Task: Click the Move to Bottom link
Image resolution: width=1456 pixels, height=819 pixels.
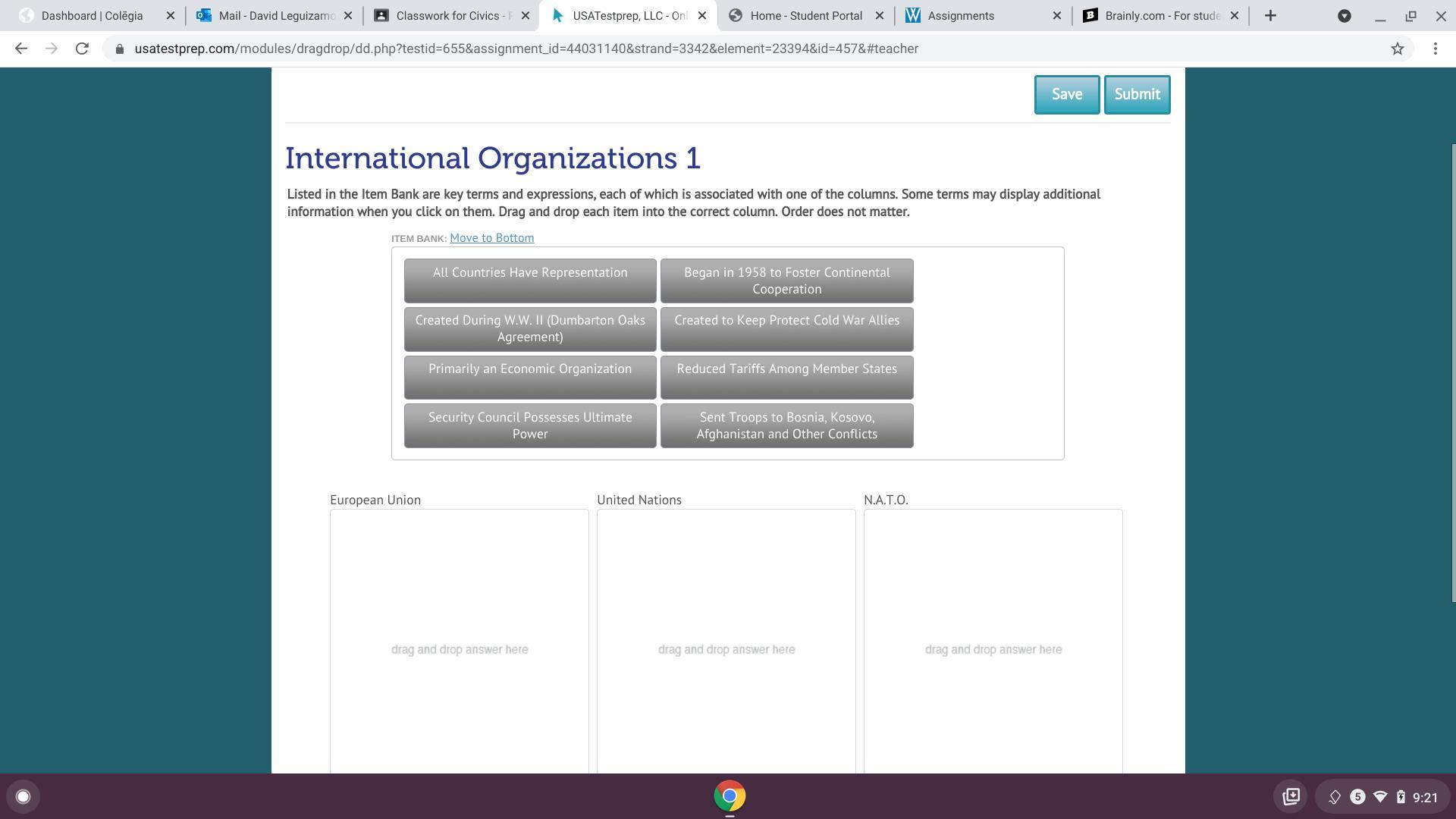Action: [491, 238]
